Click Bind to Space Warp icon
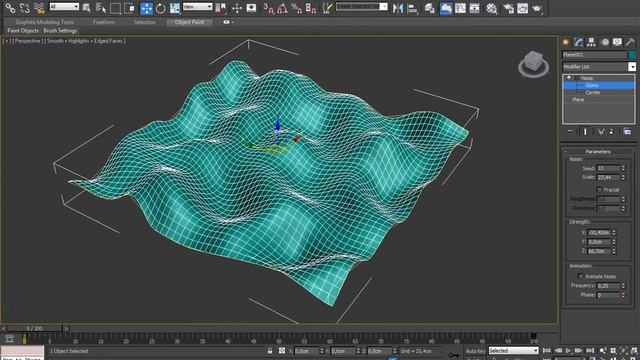The width and height of the screenshot is (640, 360). click(x=39, y=8)
